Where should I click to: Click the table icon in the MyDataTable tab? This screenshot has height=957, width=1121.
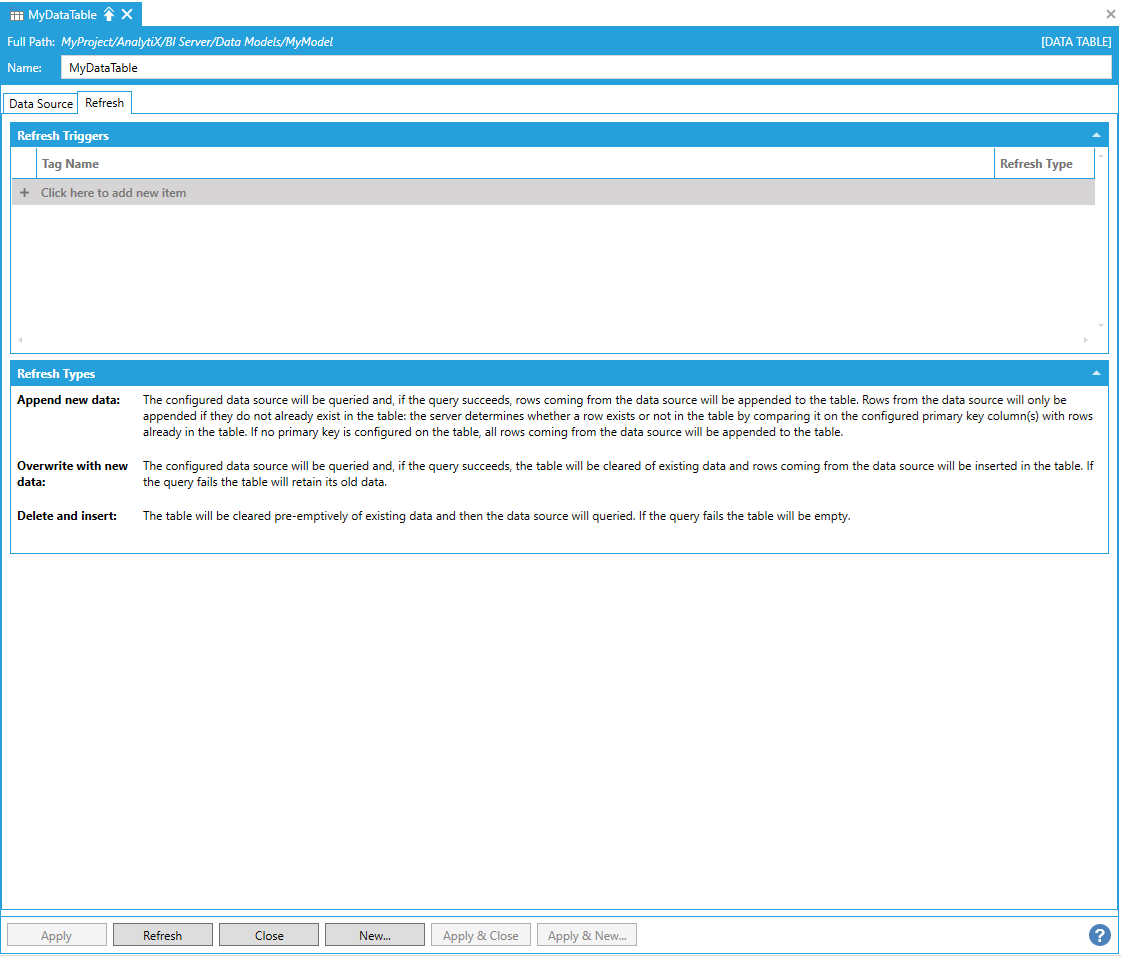(17, 15)
